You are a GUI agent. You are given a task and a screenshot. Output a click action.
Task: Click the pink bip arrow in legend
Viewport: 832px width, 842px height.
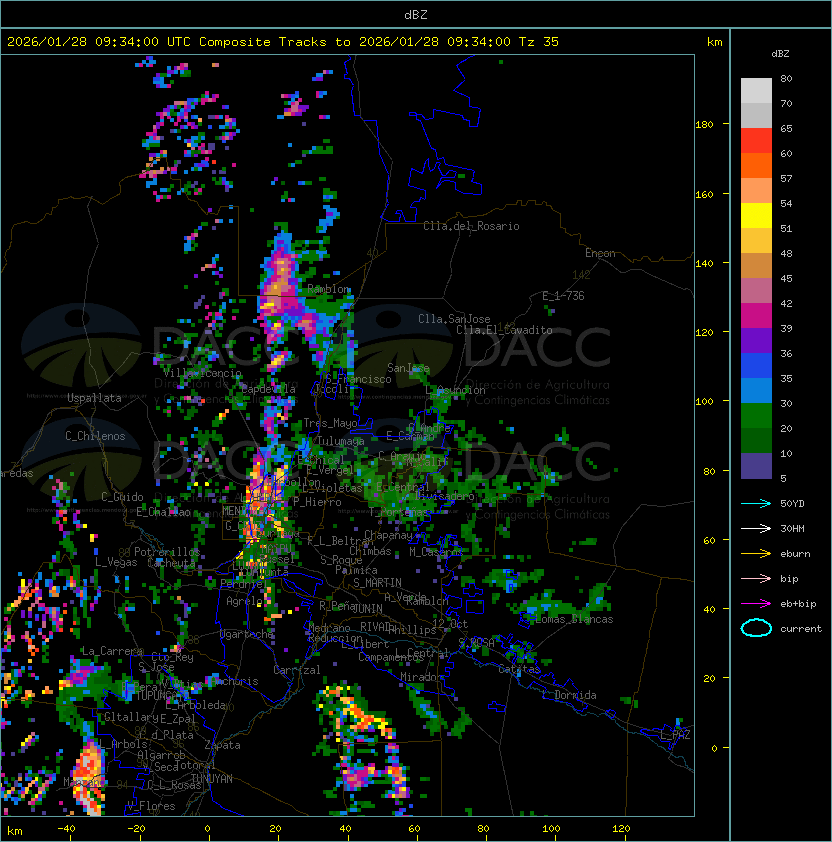pos(756,578)
